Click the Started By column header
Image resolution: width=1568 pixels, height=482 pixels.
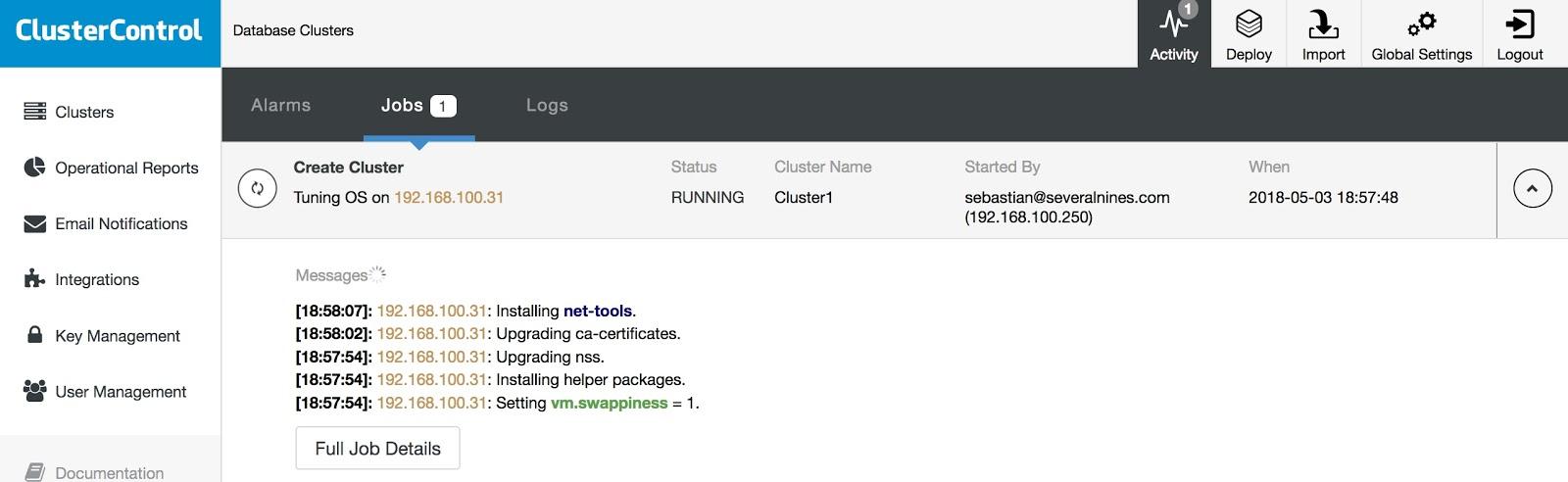pyautogui.click(x=1003, y=167)
